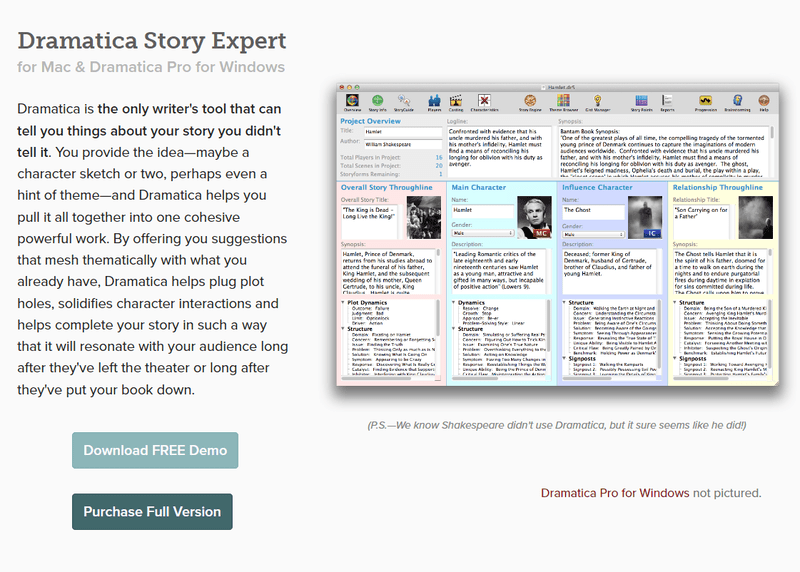Collapse Structure in Relationship Throughline outline
This screenshot has width=800, height=572.
click(x=675, y=303)
